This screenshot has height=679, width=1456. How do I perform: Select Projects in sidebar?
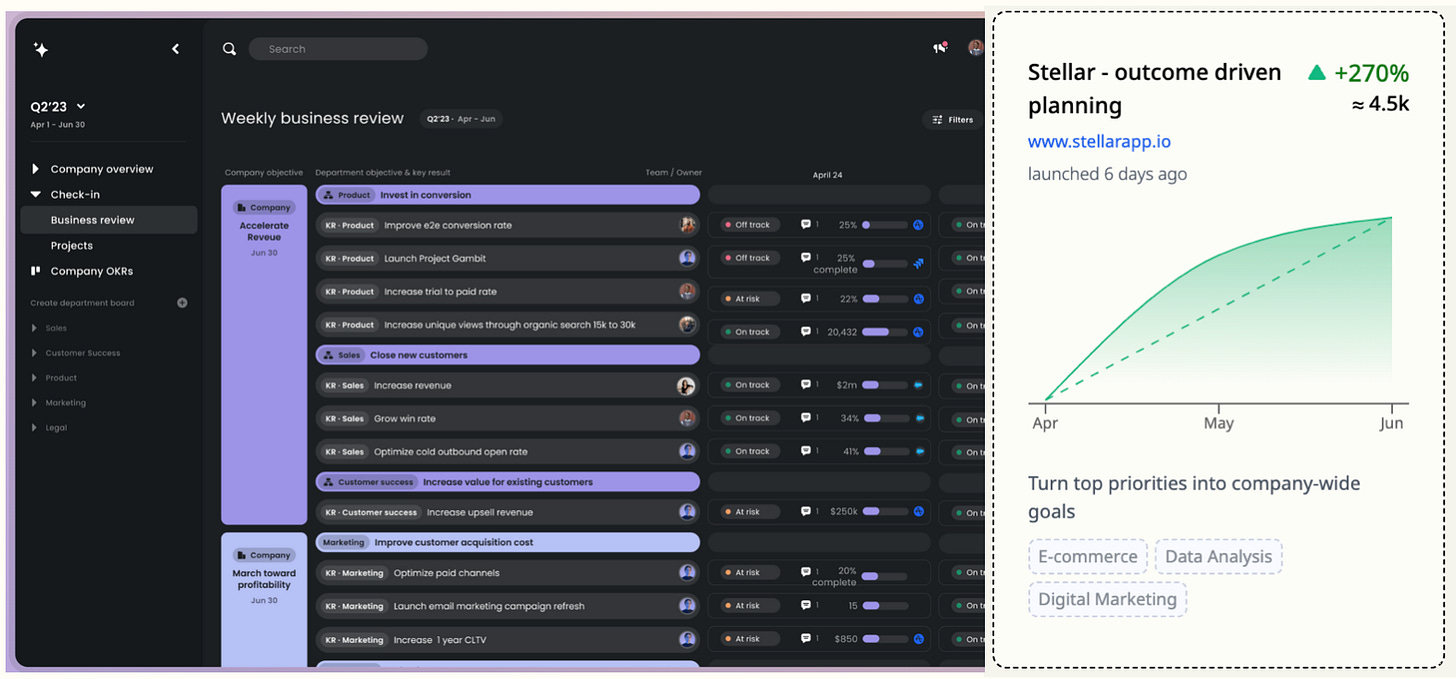pos(72,246)
